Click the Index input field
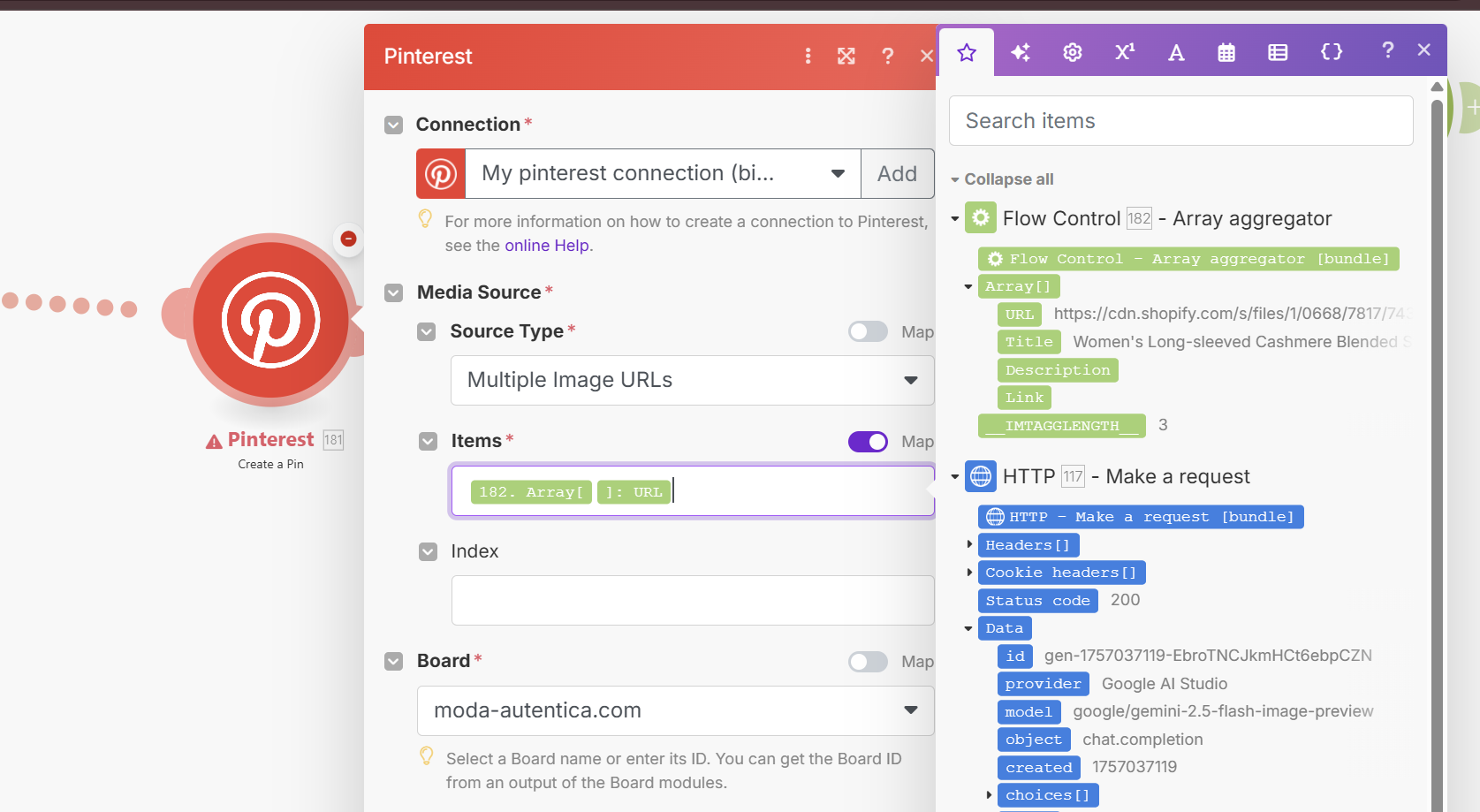 coord(693,601)
